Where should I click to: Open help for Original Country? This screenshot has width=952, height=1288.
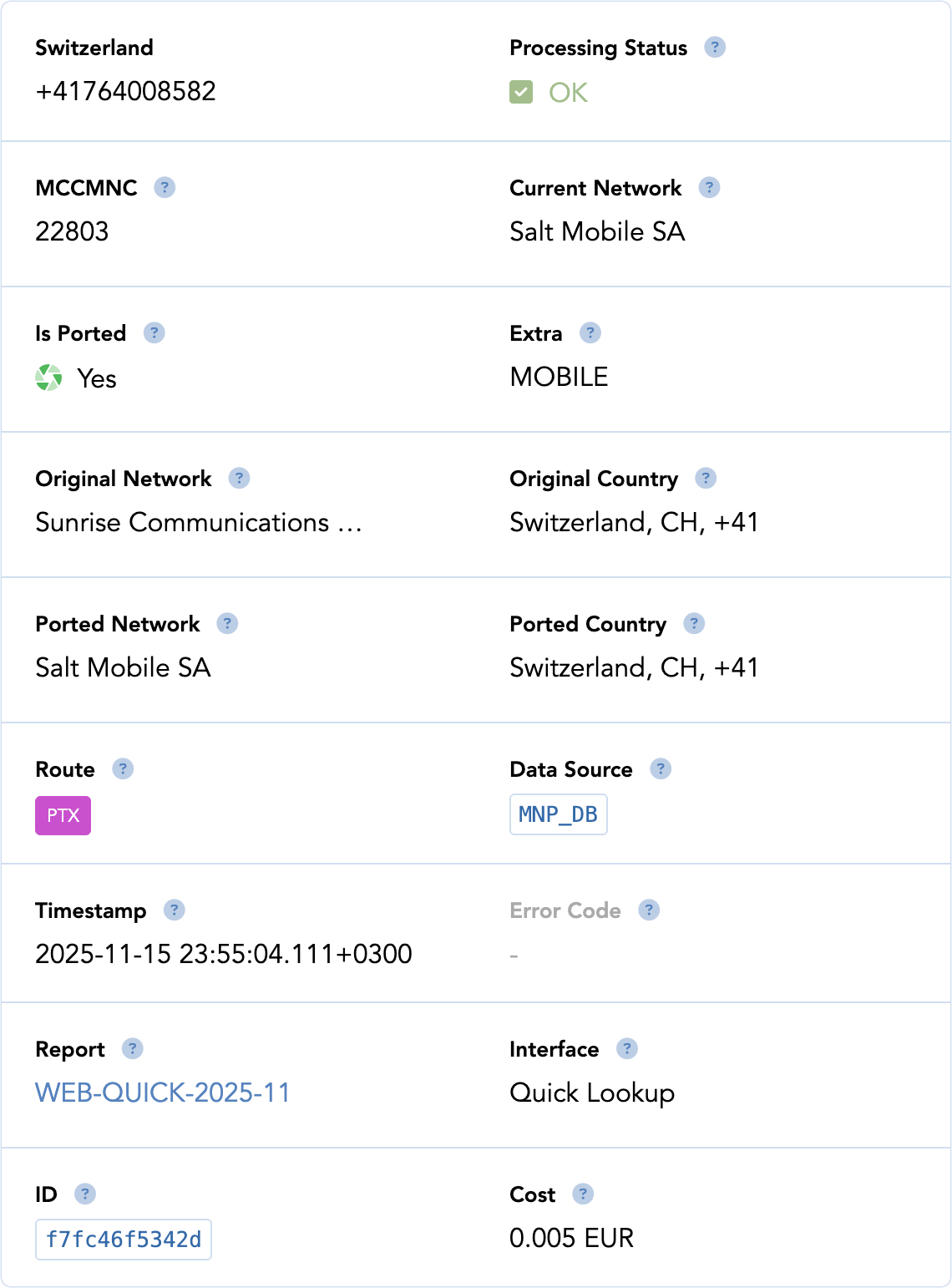coord(706,478)
